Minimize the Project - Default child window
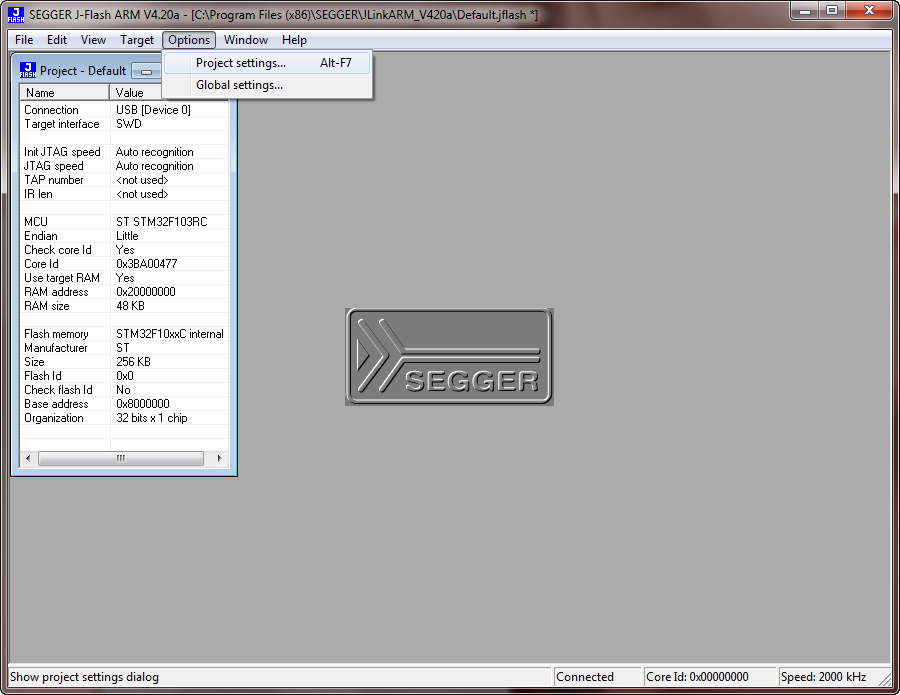The width and height of the screenshot is (900, 695). pyautogui.click(x=146, y=71)
